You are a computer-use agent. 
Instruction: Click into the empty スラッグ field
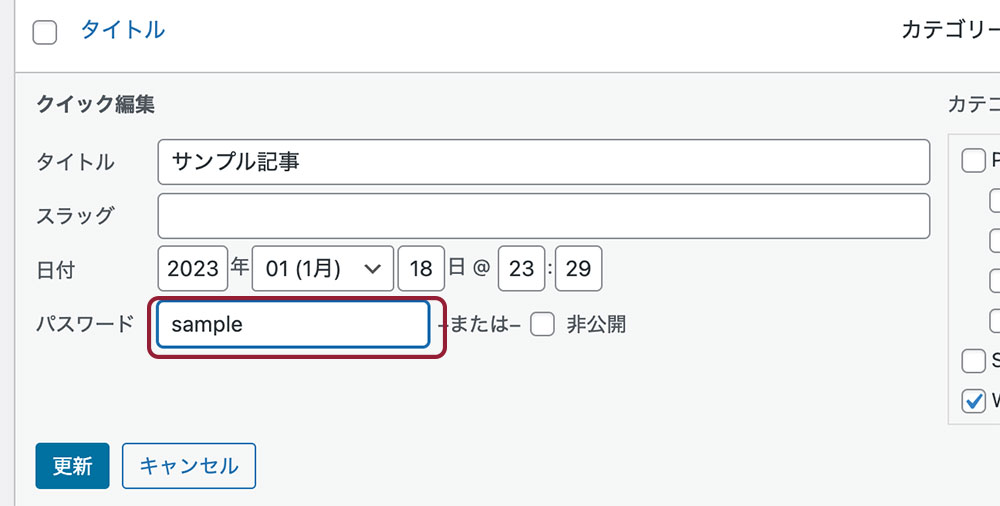coord(543,215)
